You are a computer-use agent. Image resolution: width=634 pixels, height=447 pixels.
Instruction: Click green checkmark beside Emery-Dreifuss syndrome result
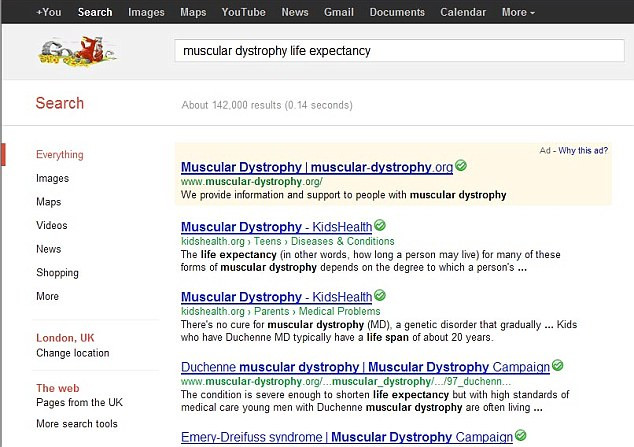[520, 436]
